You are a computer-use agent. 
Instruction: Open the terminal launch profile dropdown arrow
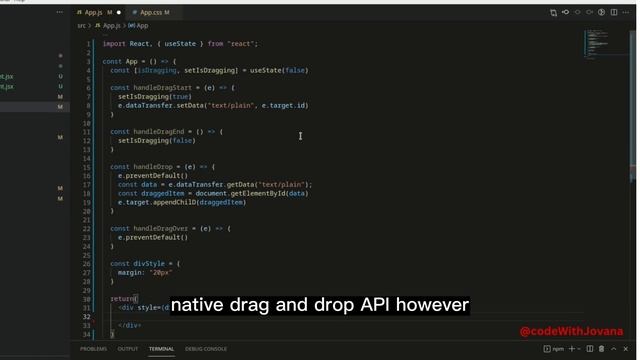pos(579,349)
